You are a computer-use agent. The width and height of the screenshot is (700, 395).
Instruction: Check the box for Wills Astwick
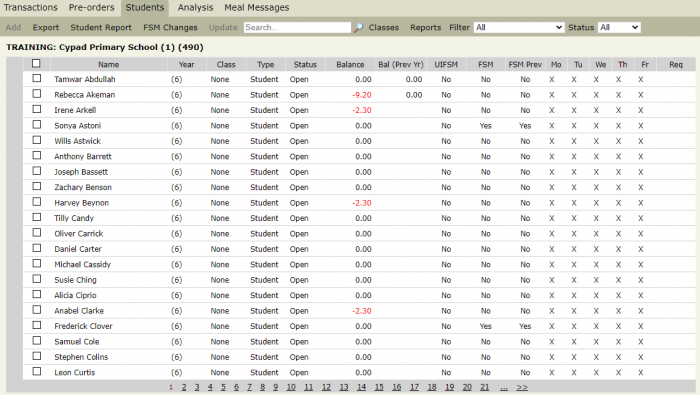(37, 140)
